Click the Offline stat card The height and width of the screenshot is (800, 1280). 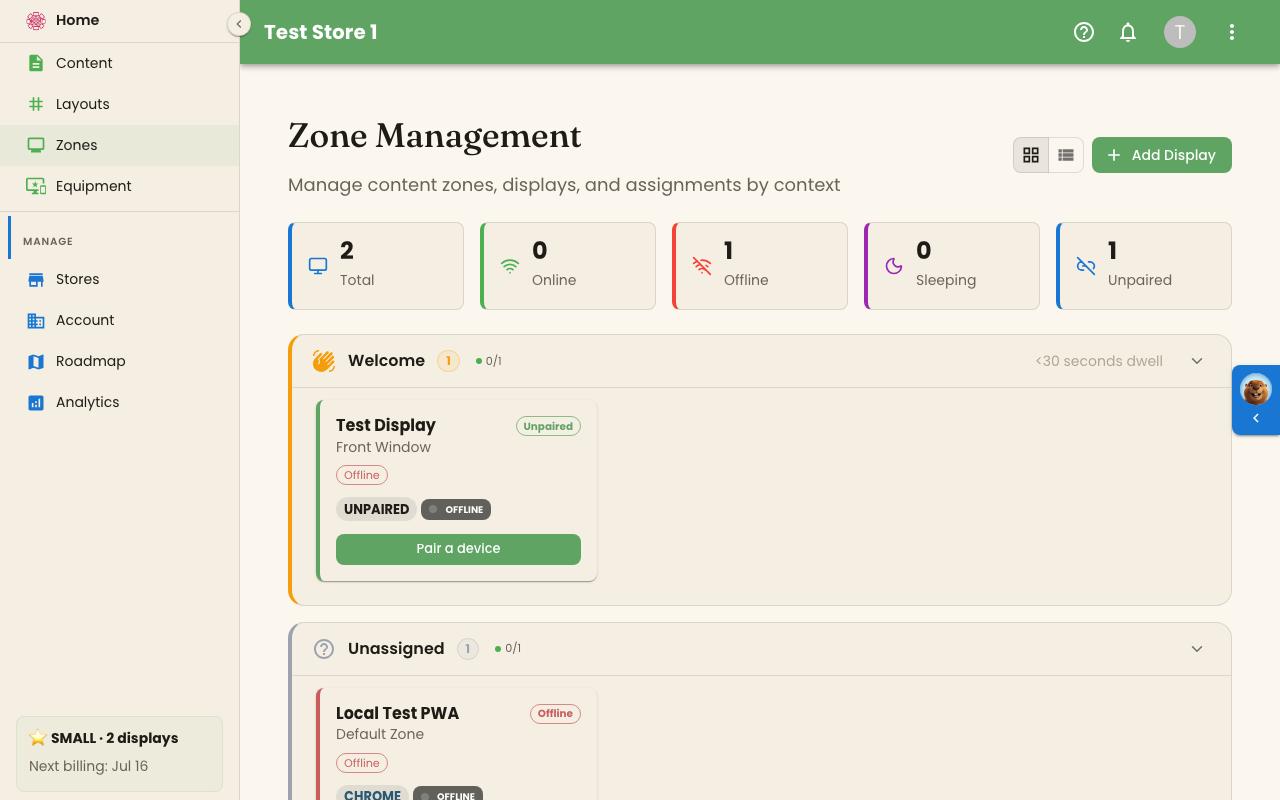pyautogui.click(x=760, y=266)
